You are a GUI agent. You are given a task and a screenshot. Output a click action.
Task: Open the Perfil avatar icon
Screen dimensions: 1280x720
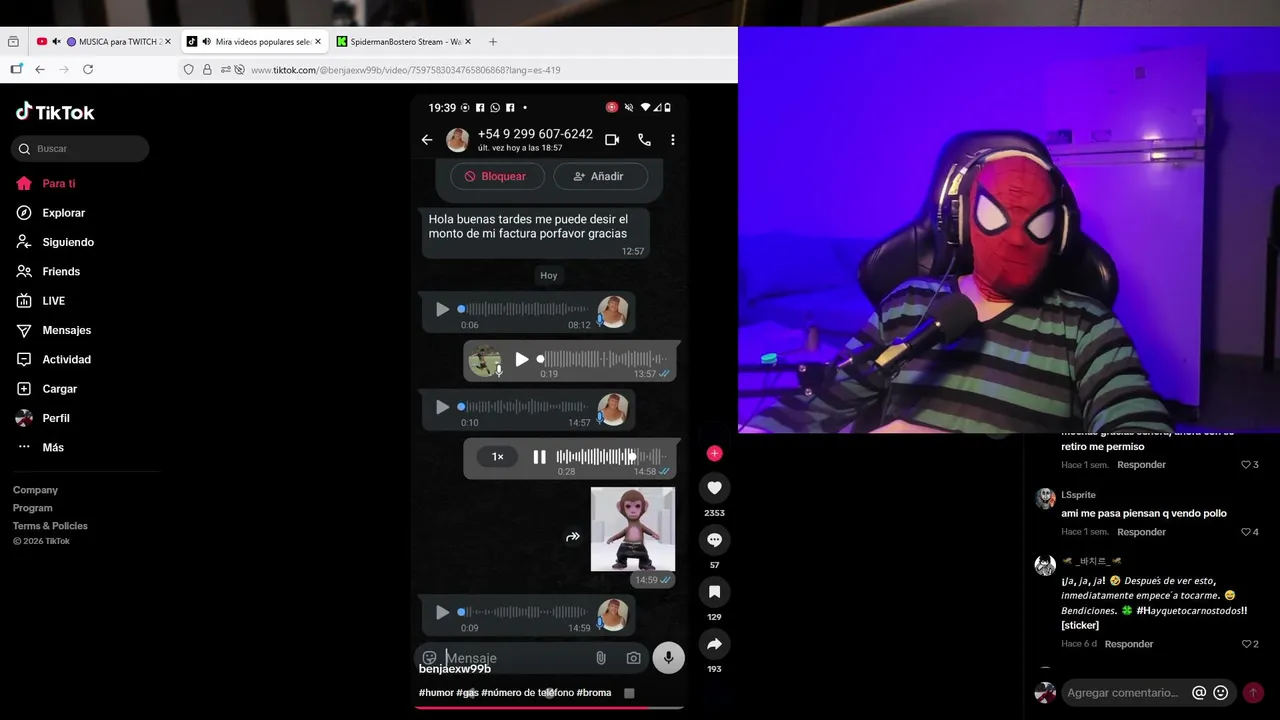point(24,418)
